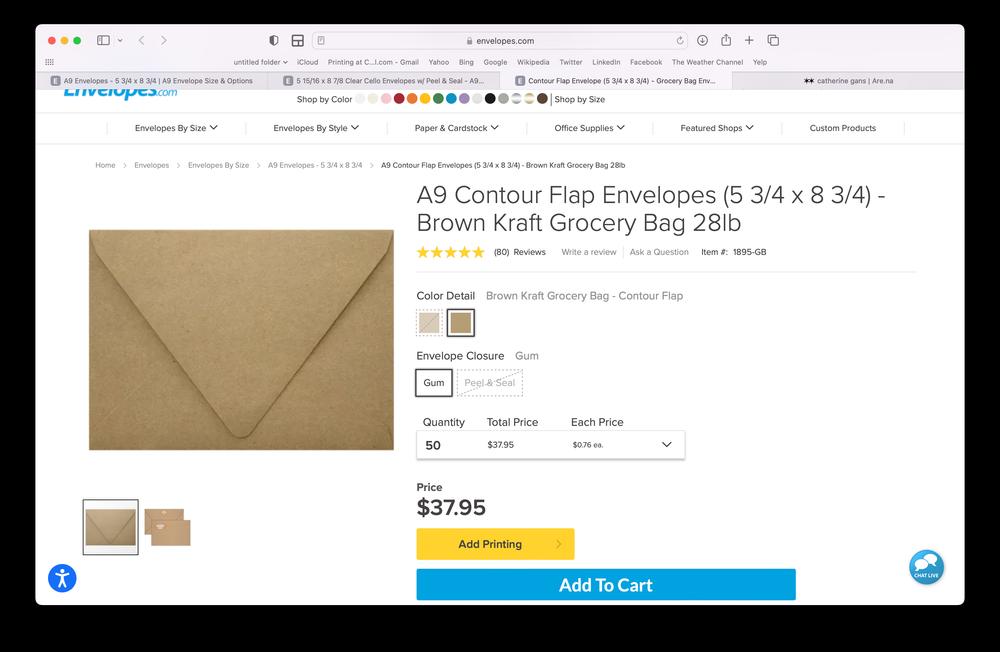Viewport: 1000px width, 652px height.
Task: Open the accessibility options button
Action: click(x=62, y=577)
